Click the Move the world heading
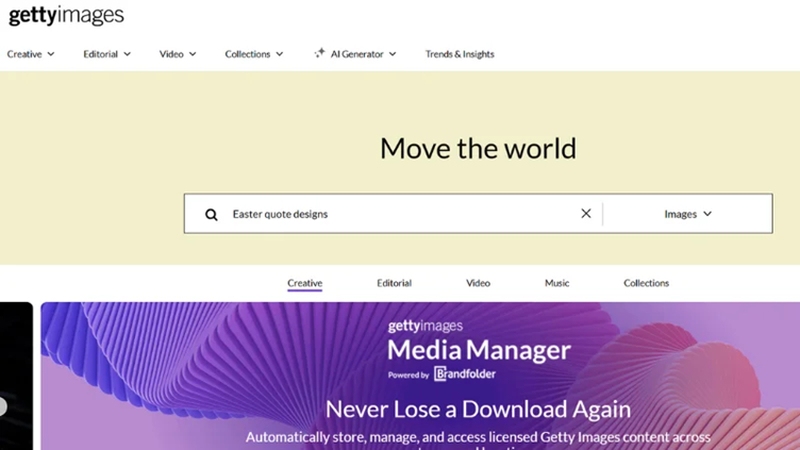 pos(478,148)
